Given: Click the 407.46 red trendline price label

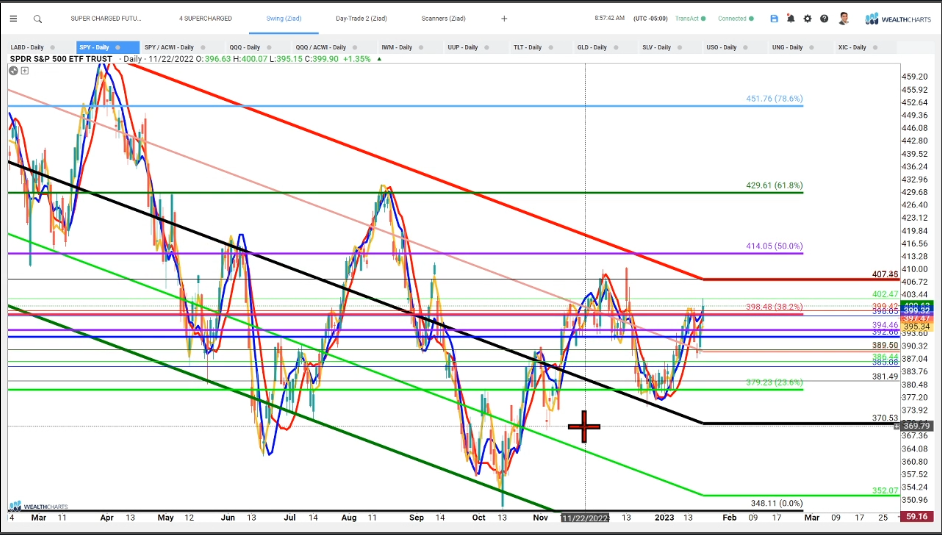Looking at the screenshot, I should (x=885, y=274).
